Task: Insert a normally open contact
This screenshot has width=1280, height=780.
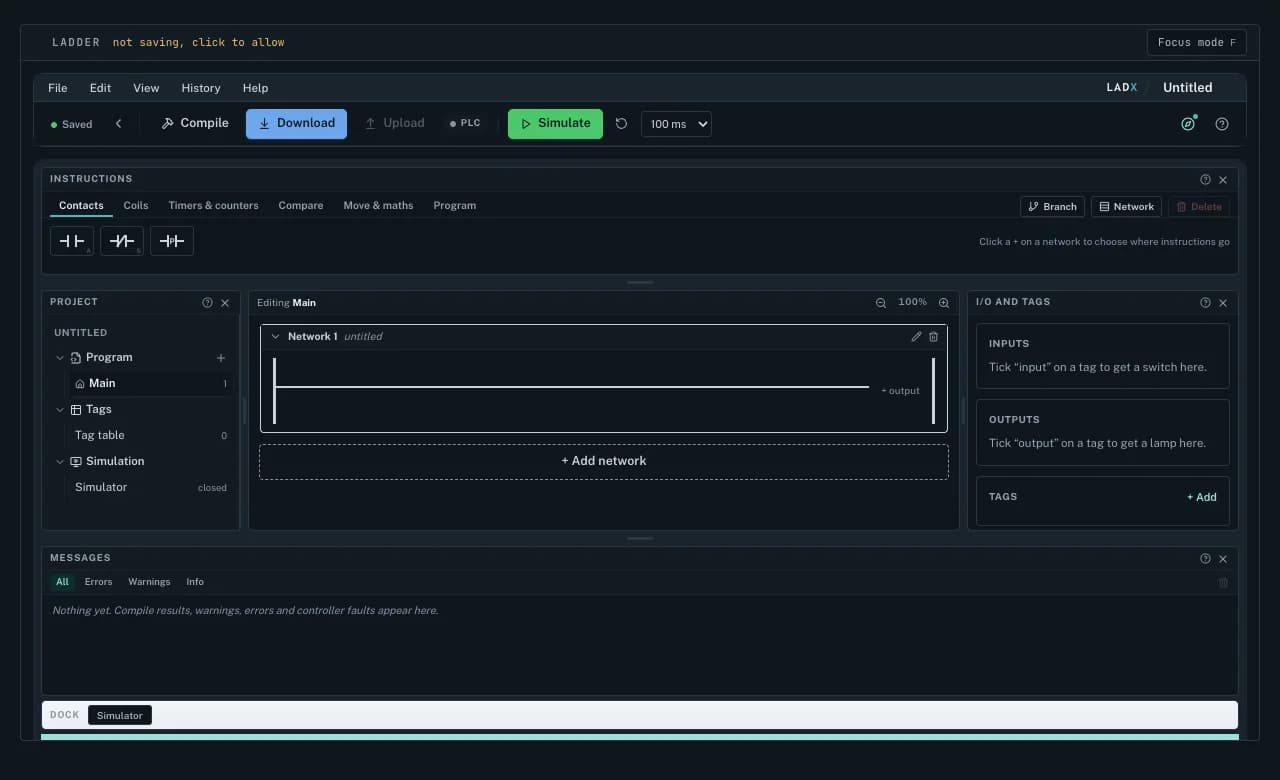Action: click(x=72, y=241)
